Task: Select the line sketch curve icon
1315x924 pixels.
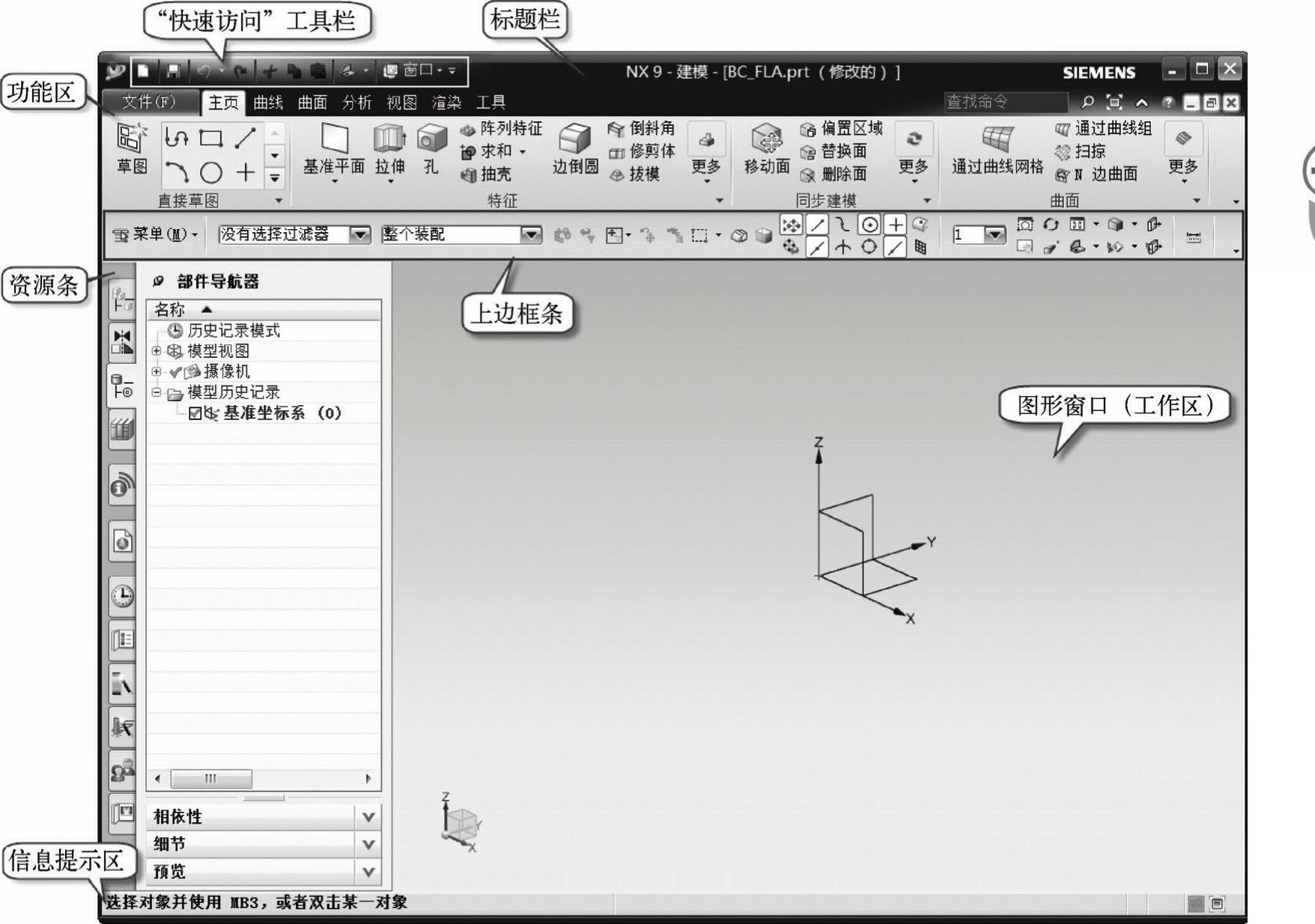Action: pos(245,138)
